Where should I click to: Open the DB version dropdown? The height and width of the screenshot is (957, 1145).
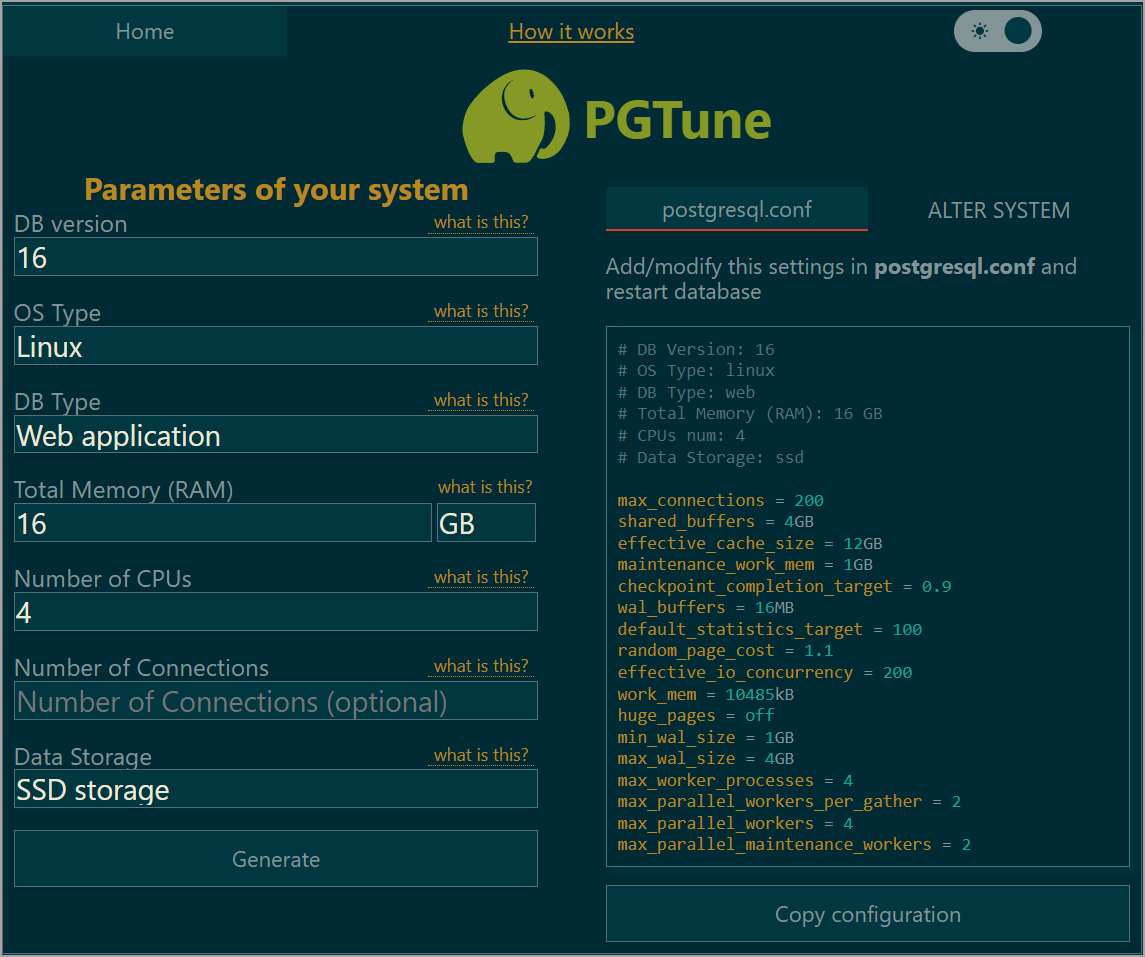pyautogui.click(x=276, y=257)
